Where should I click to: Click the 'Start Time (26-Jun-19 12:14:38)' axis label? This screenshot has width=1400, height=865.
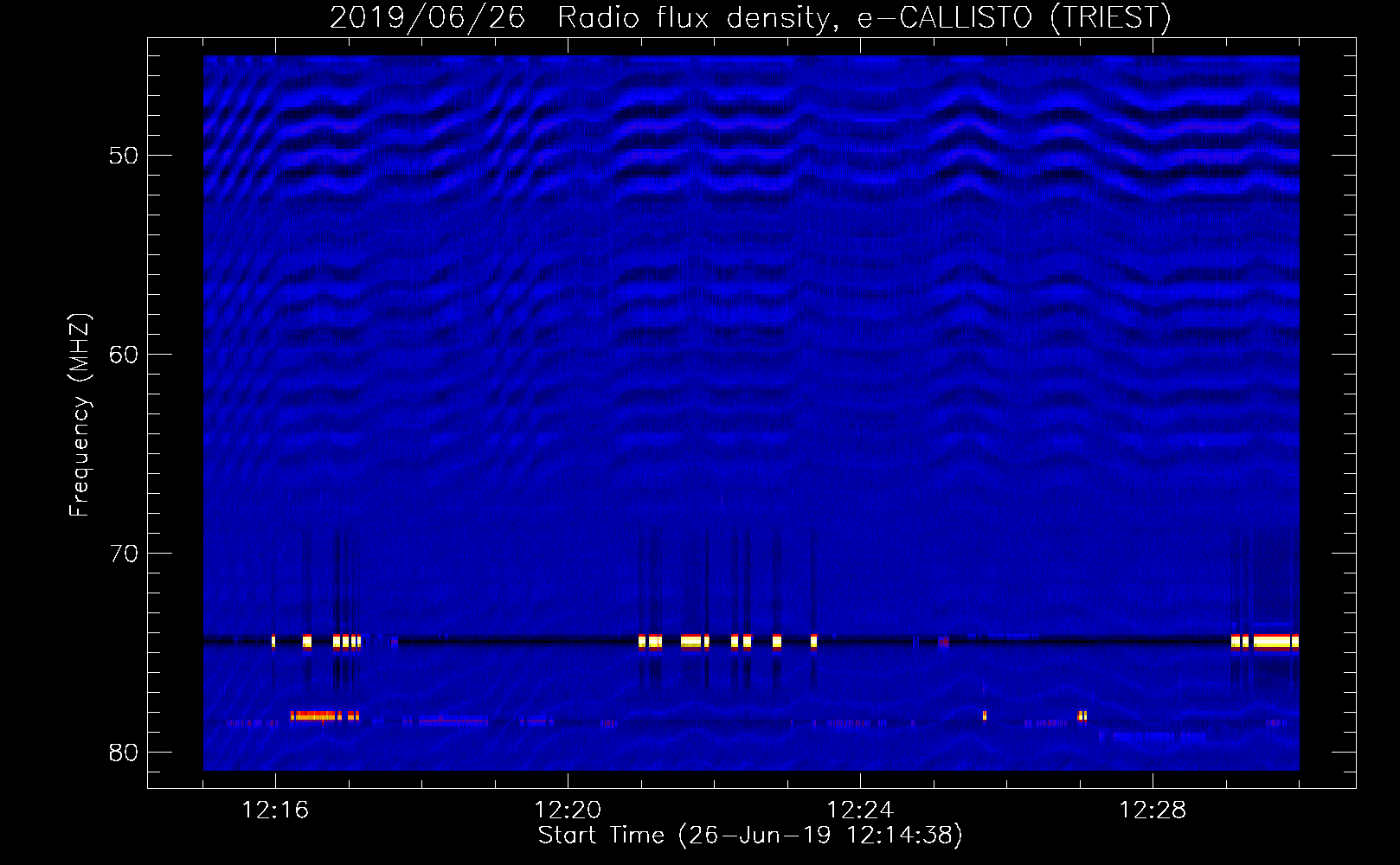(750, 836)
